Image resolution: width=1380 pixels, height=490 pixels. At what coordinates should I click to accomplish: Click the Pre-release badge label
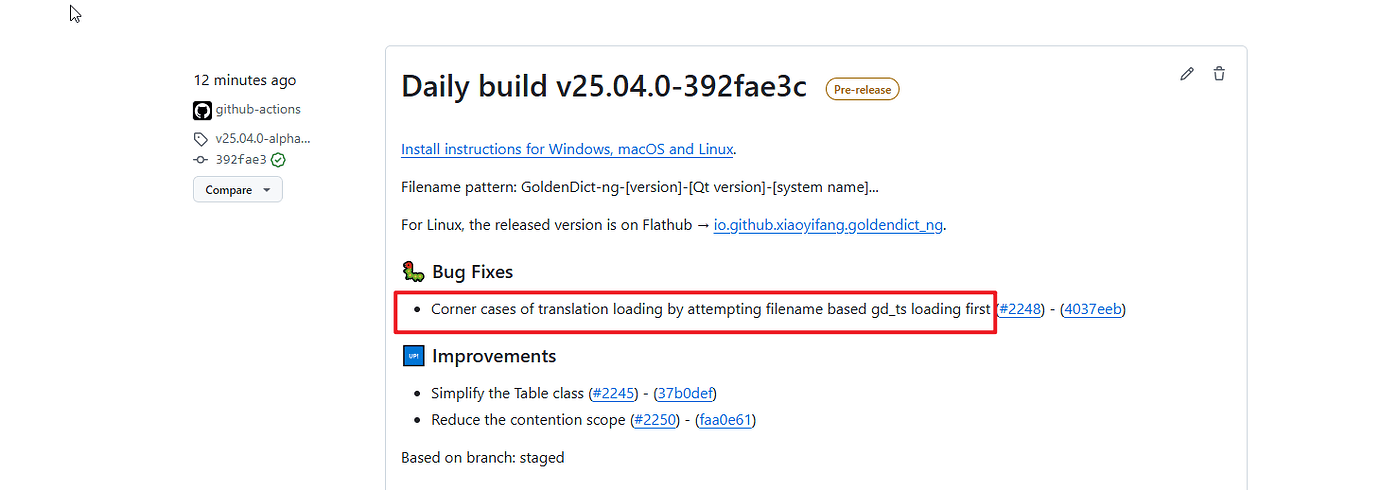click(x=862, y=89)
